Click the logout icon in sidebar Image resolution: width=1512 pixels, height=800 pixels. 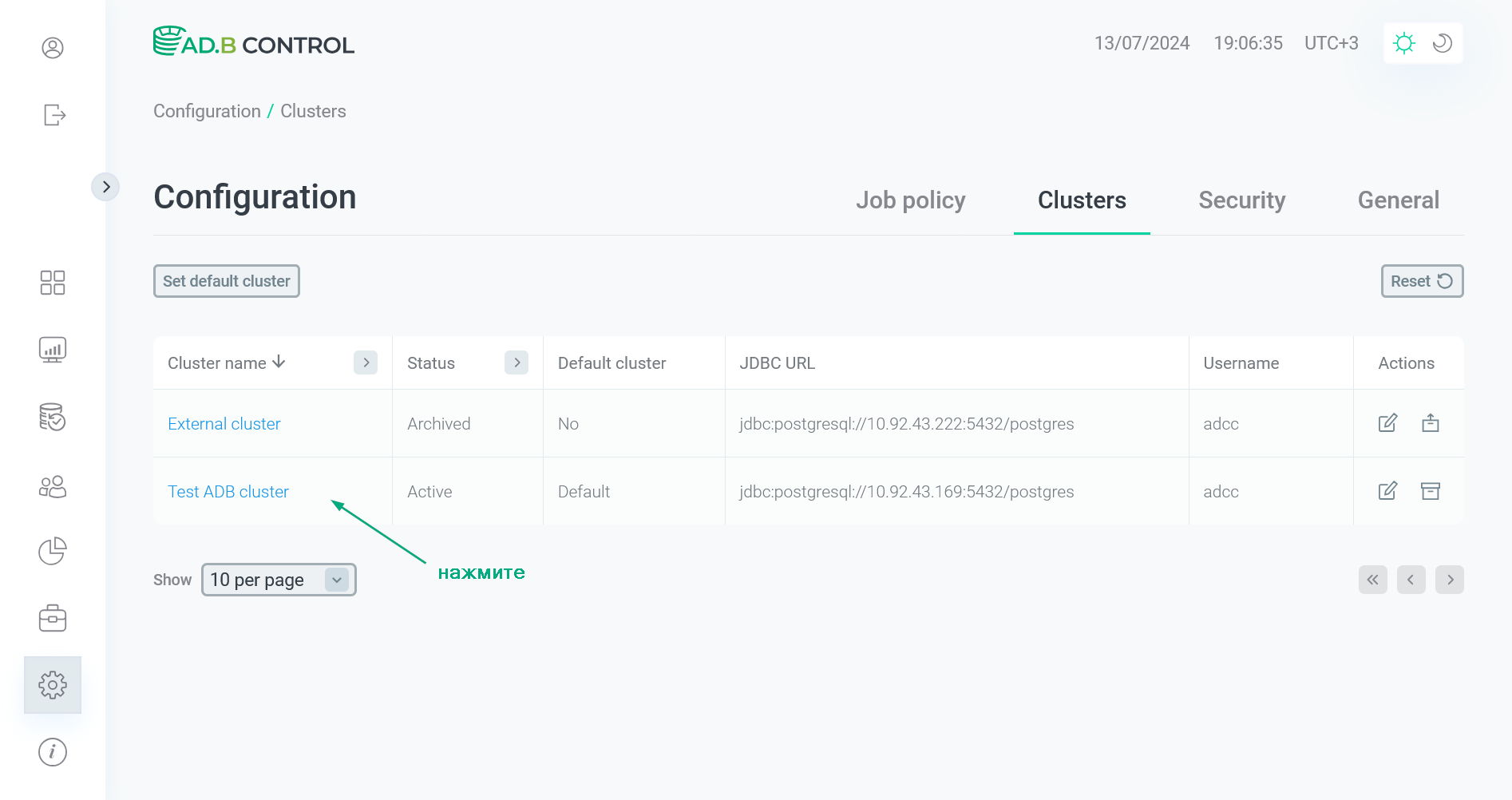[x=54, y=115]
